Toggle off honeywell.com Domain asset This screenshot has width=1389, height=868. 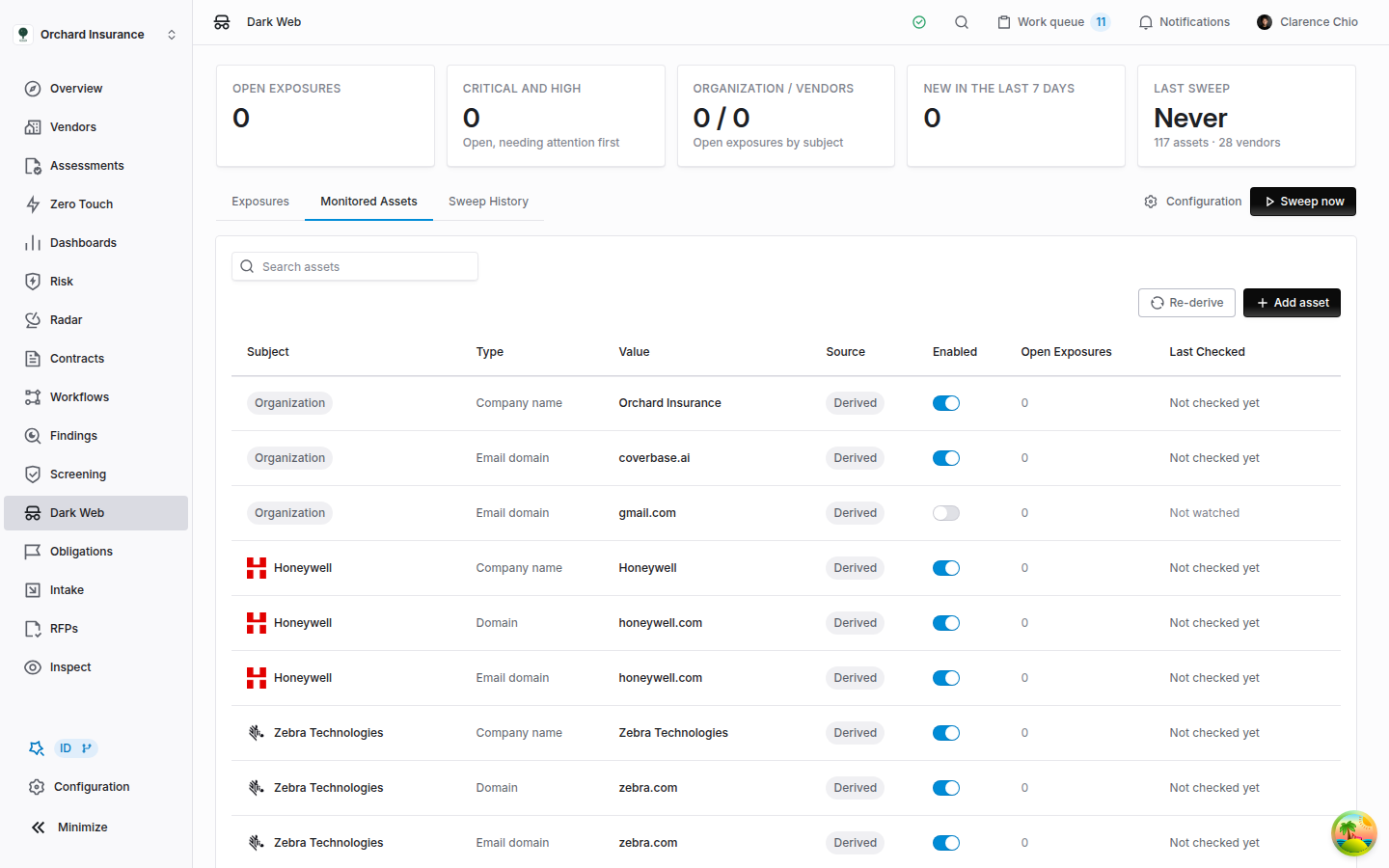[x=946, y=623]
